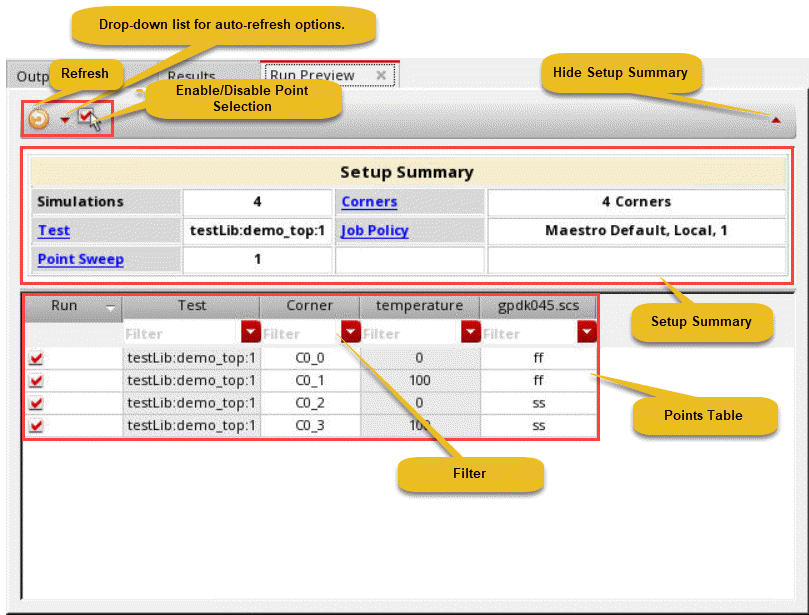Viewport: 809px width, 615px height.
Task: Uncheck the Run checkbox for corner C0_3
Action: 36,426
